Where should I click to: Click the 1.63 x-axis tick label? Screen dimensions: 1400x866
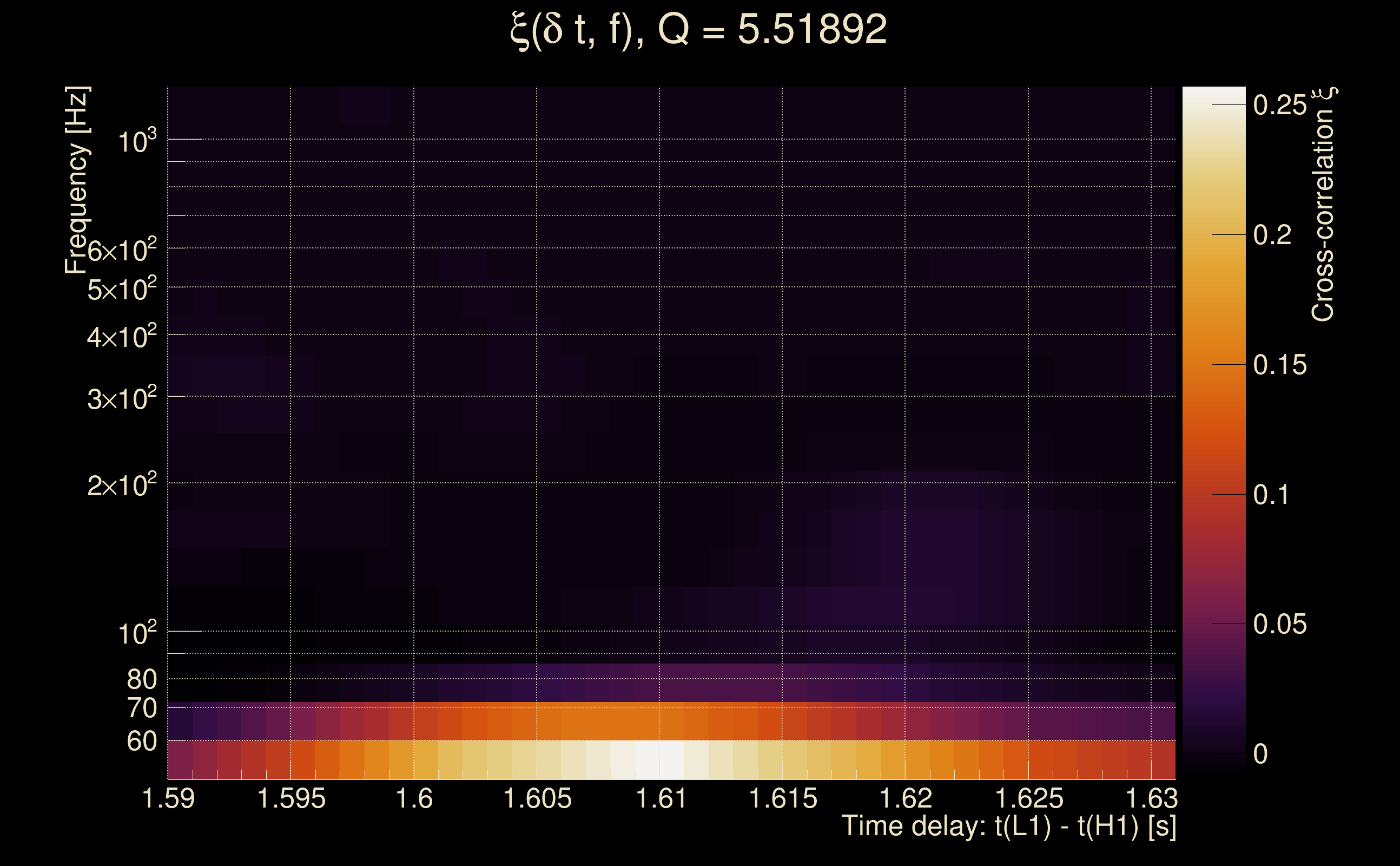pos(1151,798)
